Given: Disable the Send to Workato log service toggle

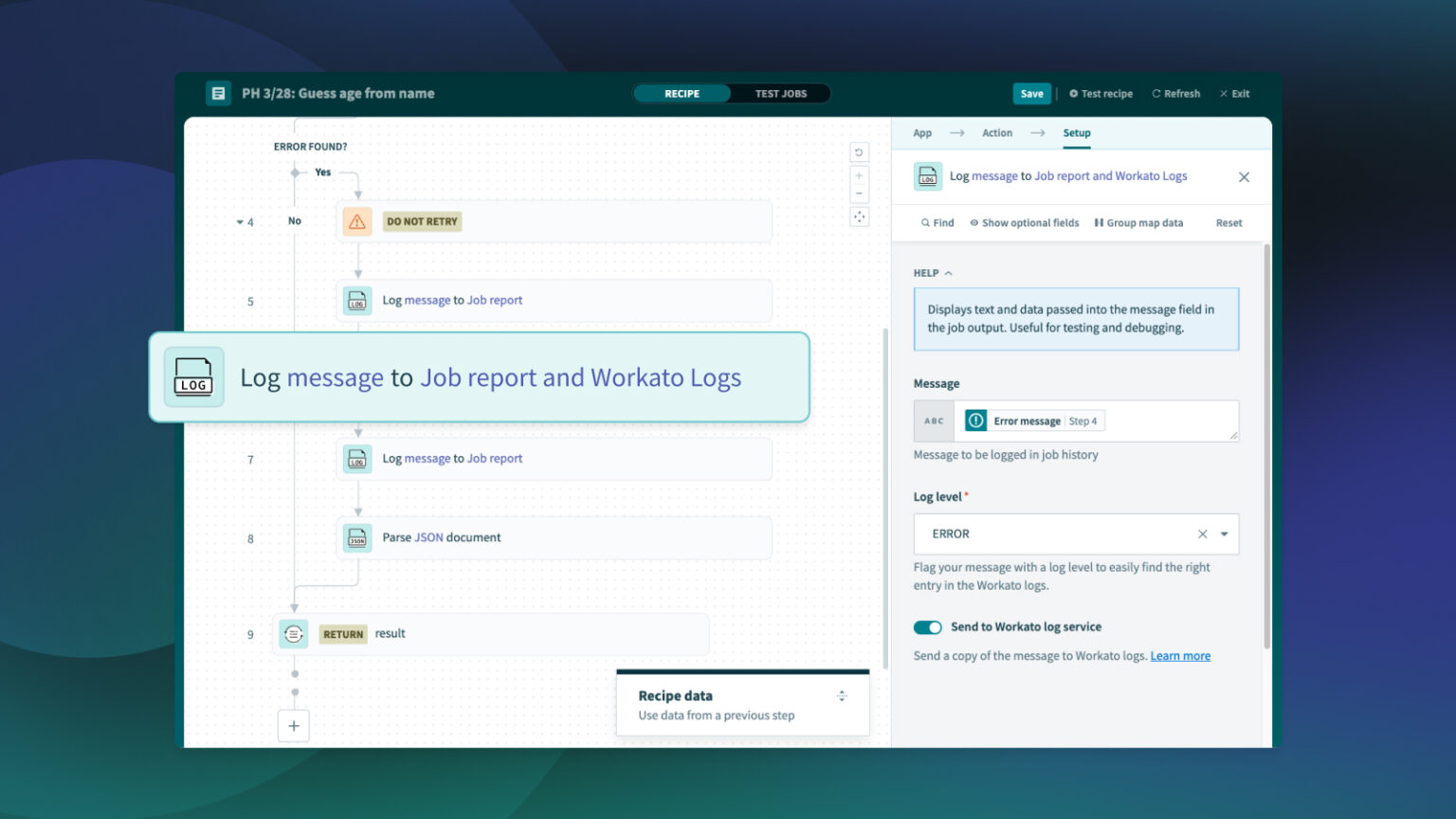Looking at the screenshot, I should coord(927,627).
